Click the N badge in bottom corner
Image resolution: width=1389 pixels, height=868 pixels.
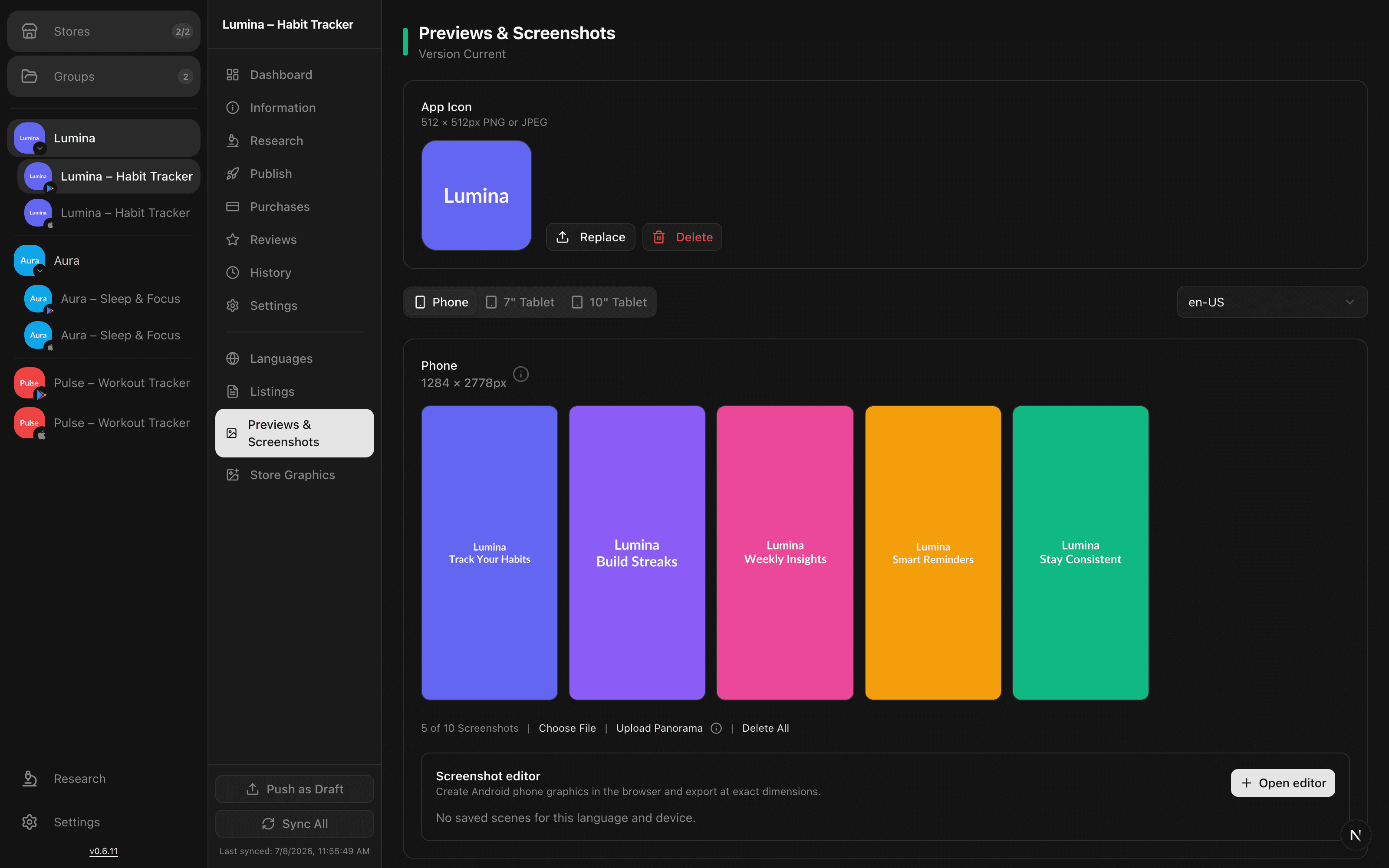(1356, 835)
